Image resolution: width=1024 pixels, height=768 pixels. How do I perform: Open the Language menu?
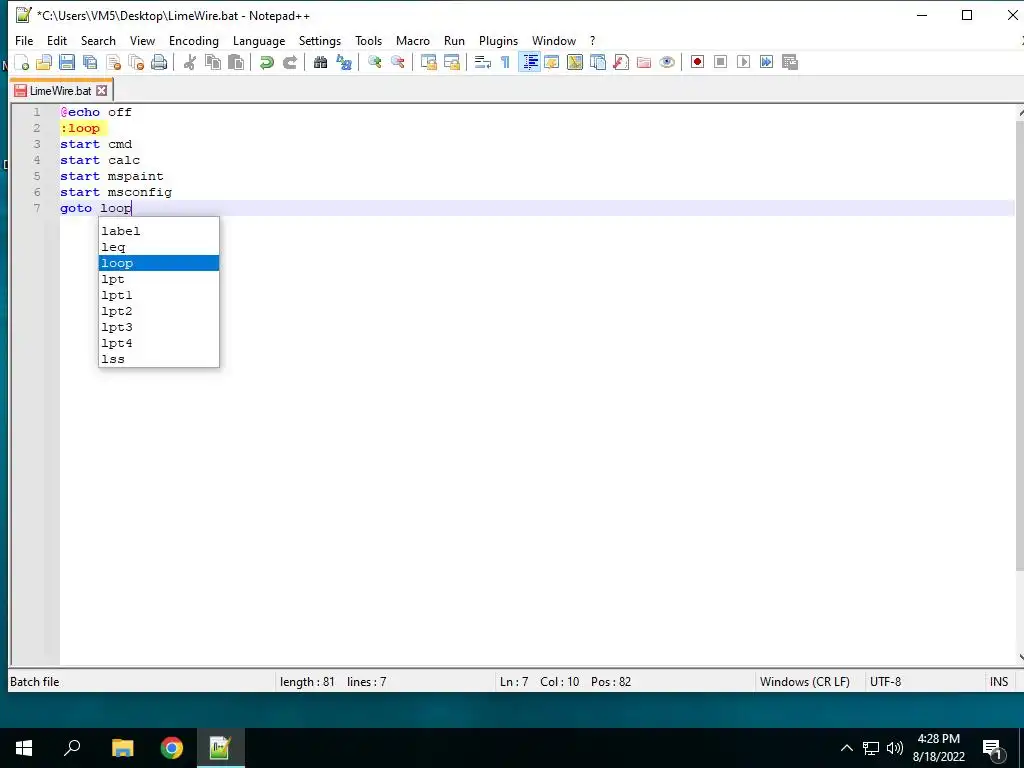point(259,40)
